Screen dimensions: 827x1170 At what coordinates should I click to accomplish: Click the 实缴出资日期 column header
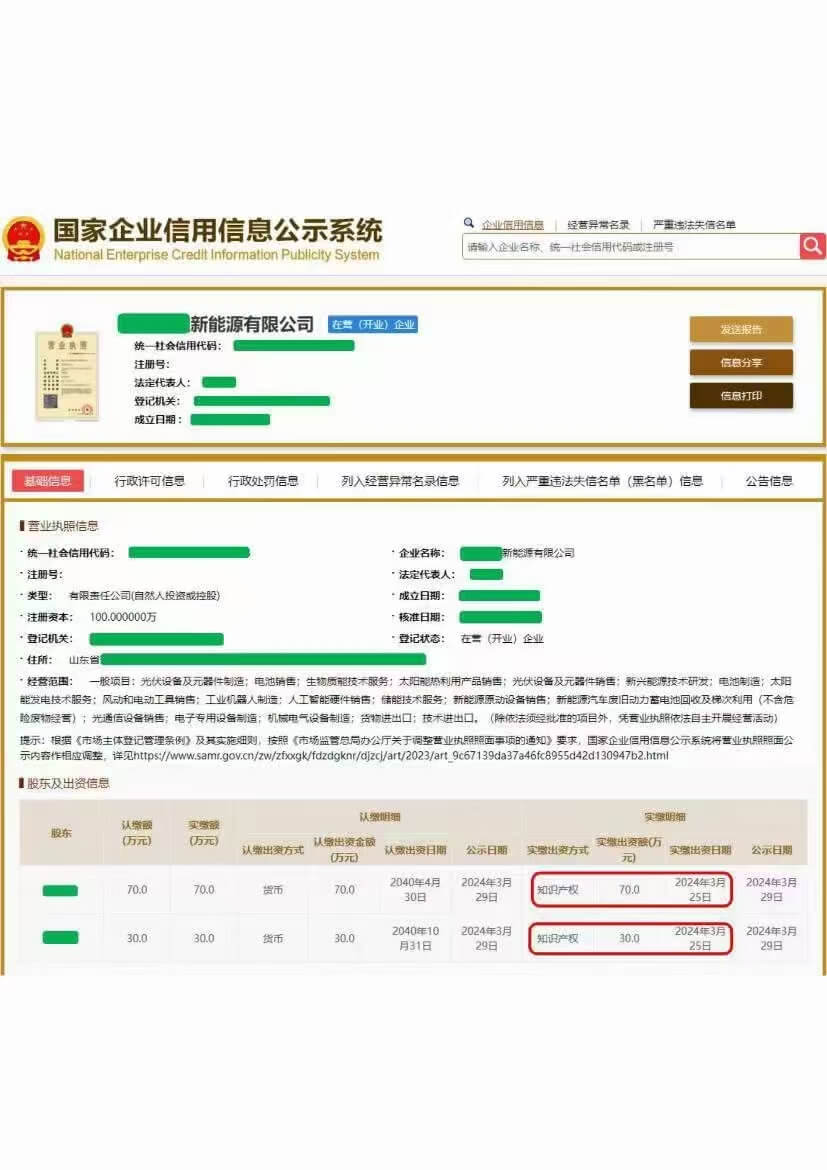click(700, 850)
